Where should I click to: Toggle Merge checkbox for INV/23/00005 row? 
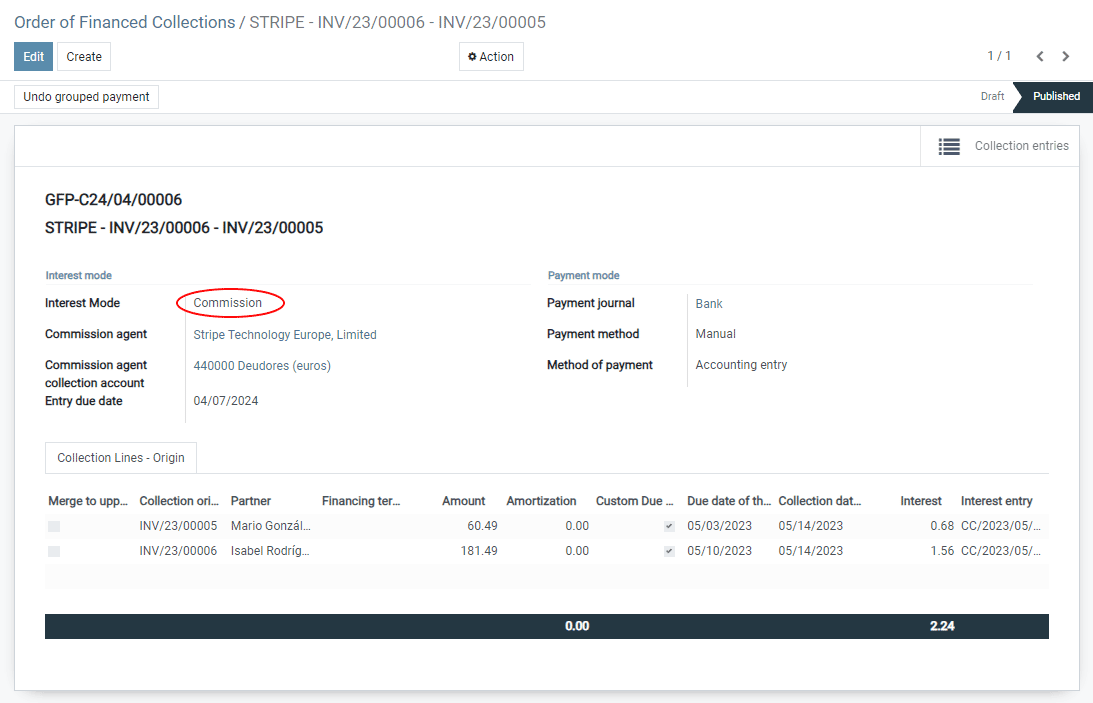[54, 526]
